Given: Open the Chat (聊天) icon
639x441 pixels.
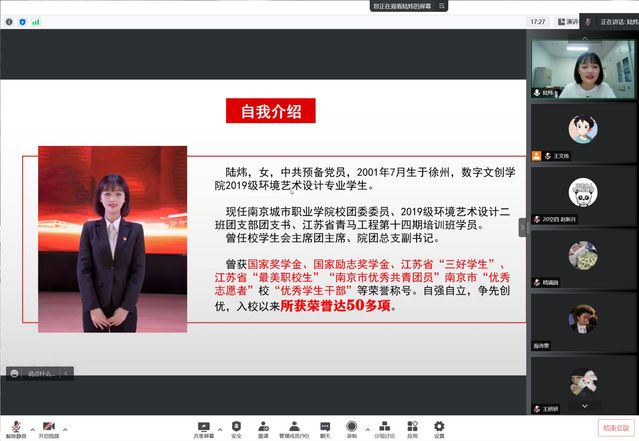Looking at the screenshot, I should [325, 427].
